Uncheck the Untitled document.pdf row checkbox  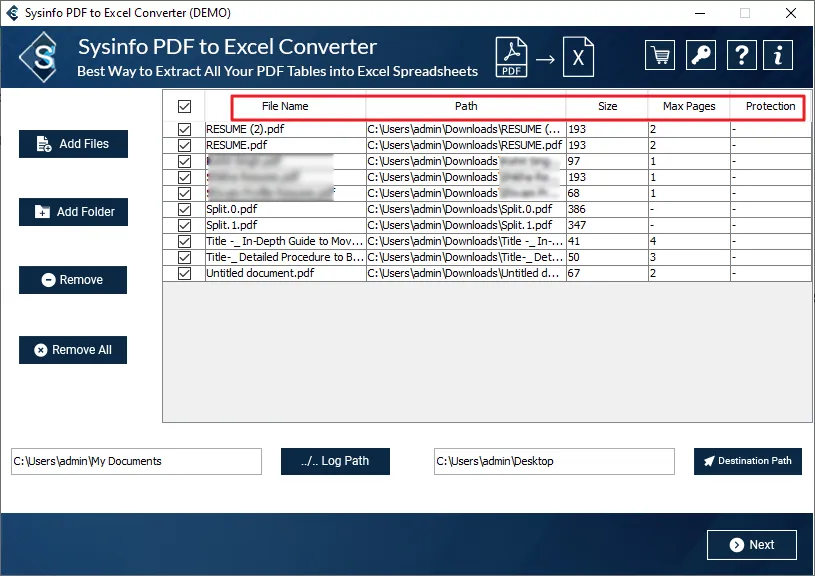[184, 273]
